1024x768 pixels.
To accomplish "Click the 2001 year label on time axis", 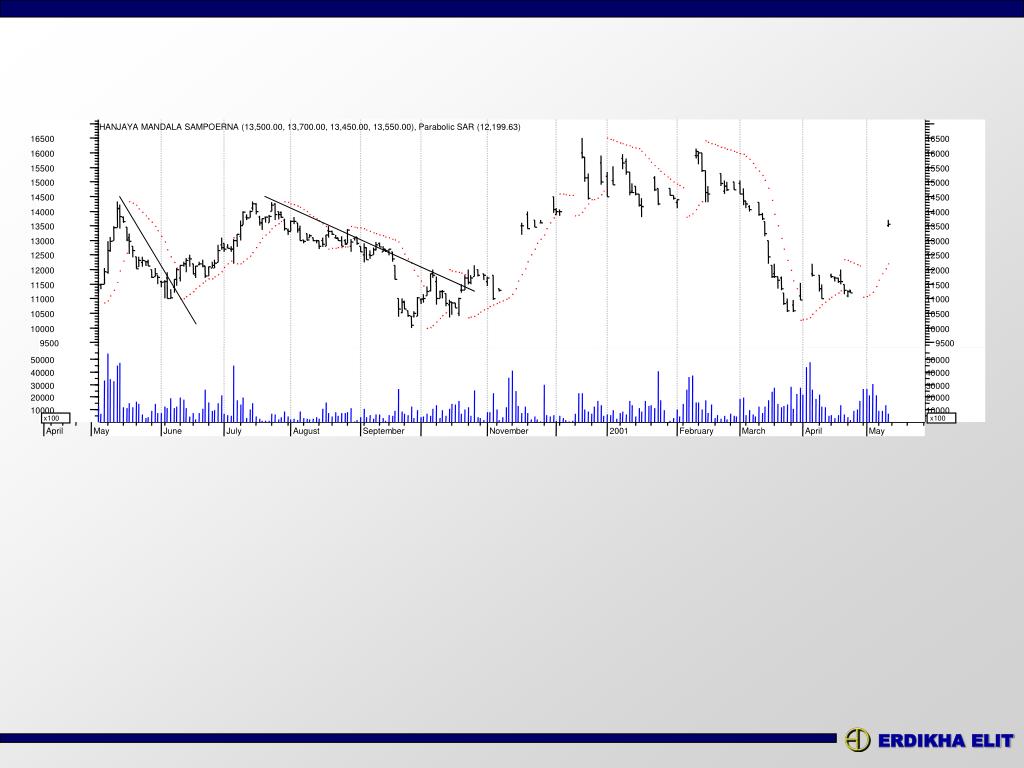I will tap(618, 431).
